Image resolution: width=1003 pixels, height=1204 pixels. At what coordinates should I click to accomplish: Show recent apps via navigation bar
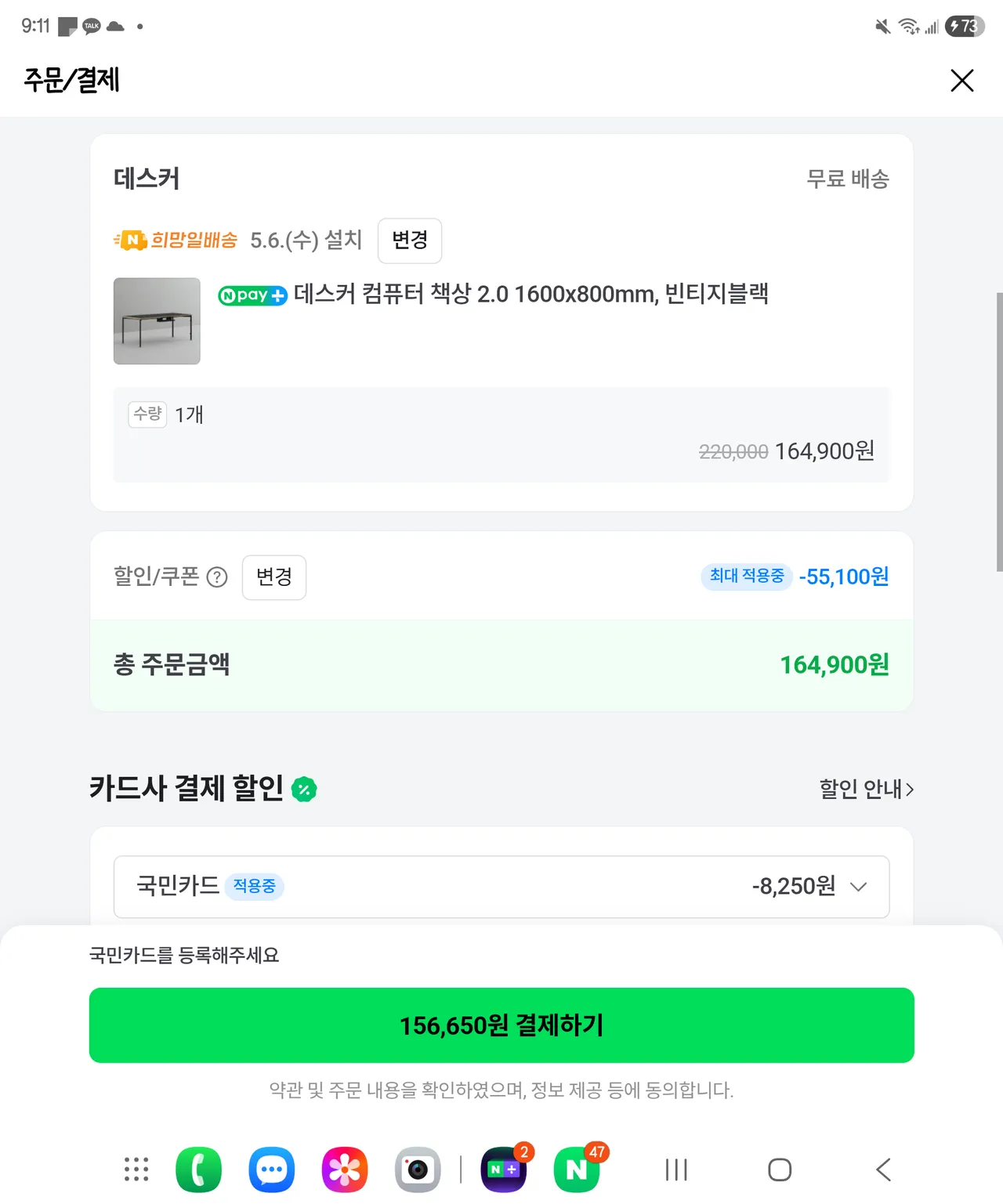point(676,1170)
